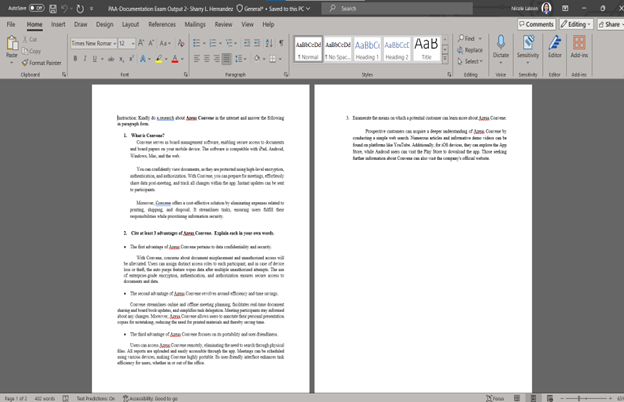
Task: Open the Replace dialog
Action: coord(470,50)
